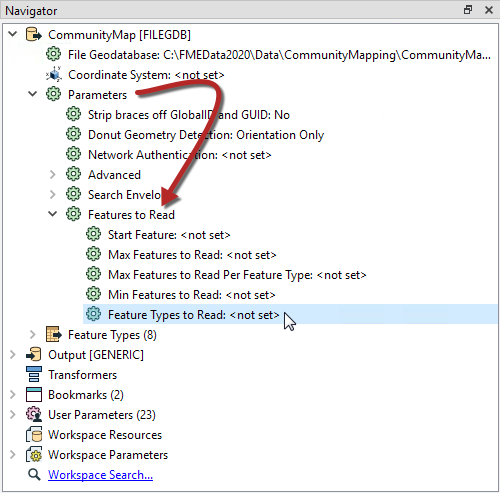Click the Navigator panel title
The image size is (500, 493).
click(31, 11)
